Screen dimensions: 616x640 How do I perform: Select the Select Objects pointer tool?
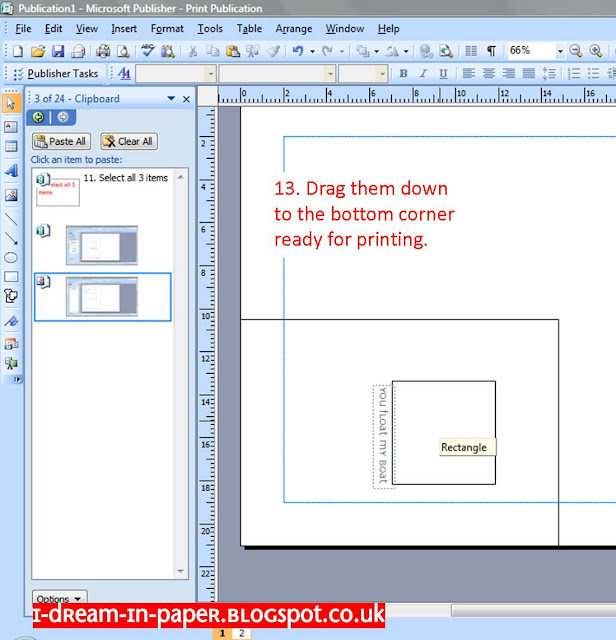(x=11, y=103)
